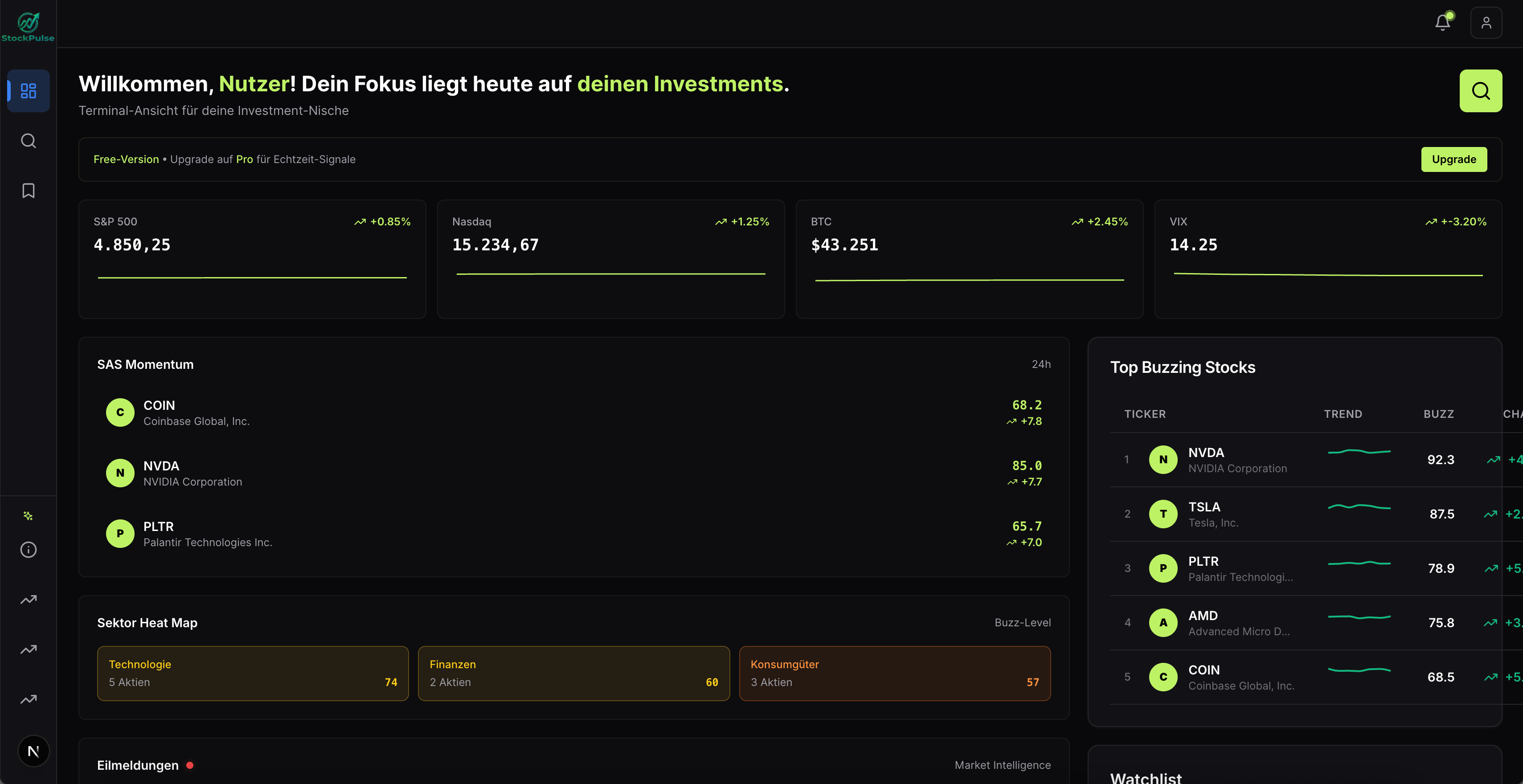Click the COIN avatar in SAS Momentum
The height and width of the screenshot is (784, 1523).
pos(120,412)
